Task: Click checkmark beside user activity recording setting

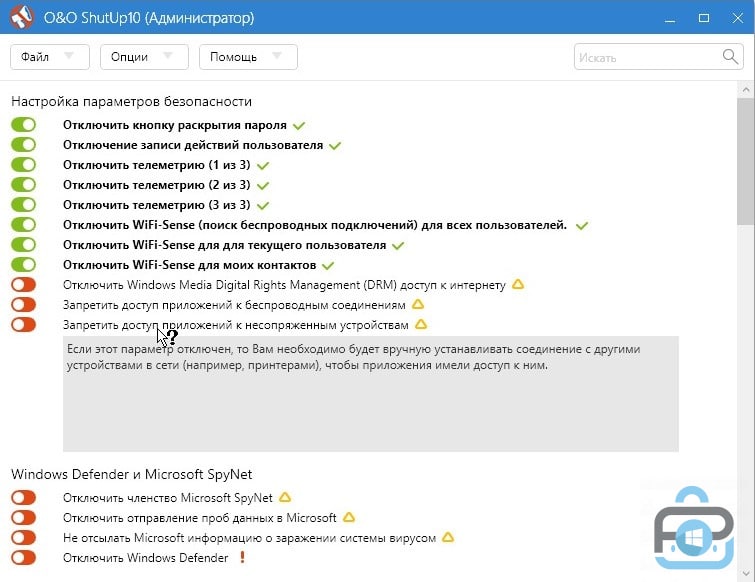Action: click(335, 145)
